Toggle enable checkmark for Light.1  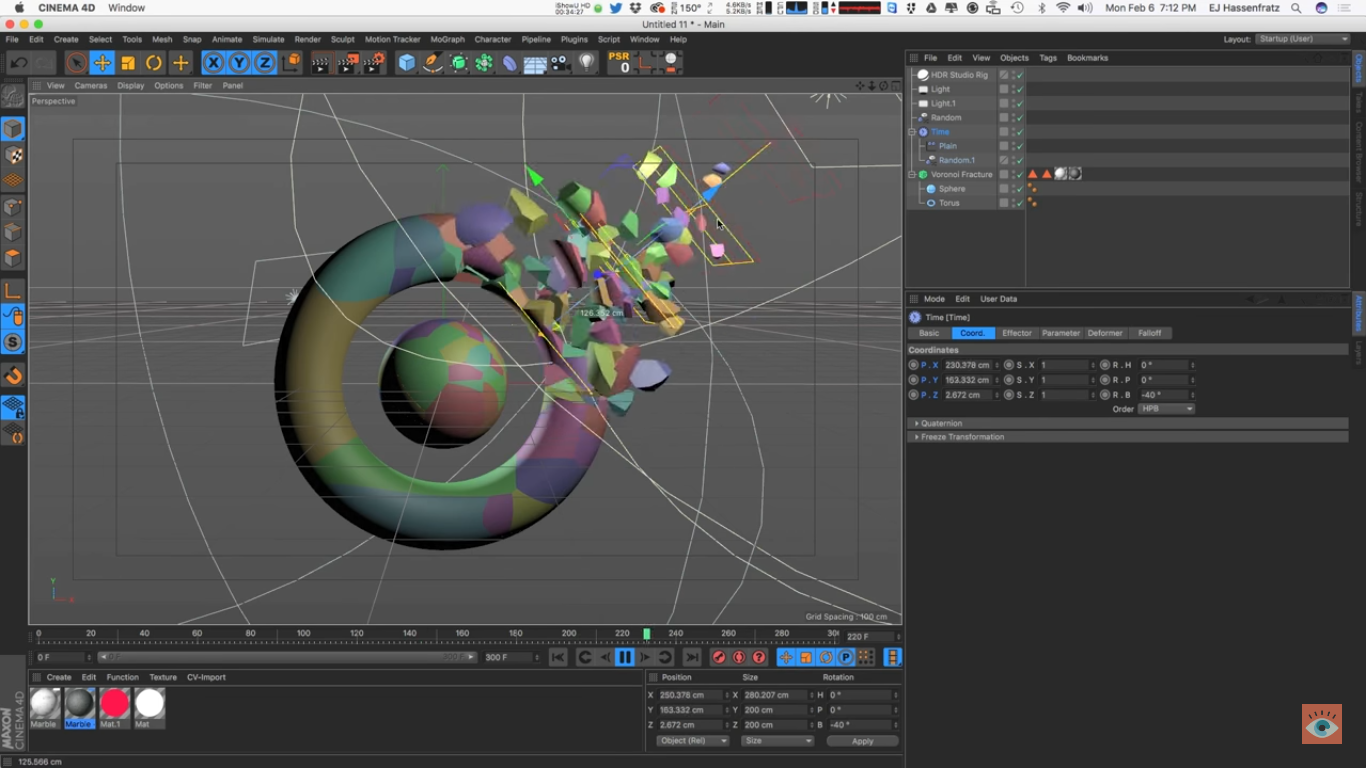click(x=1019, y=103)
